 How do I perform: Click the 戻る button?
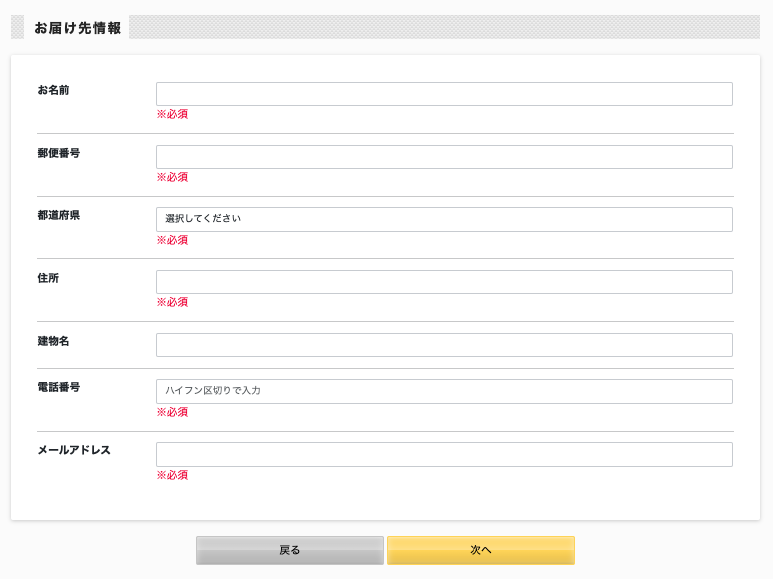(289, 550)
